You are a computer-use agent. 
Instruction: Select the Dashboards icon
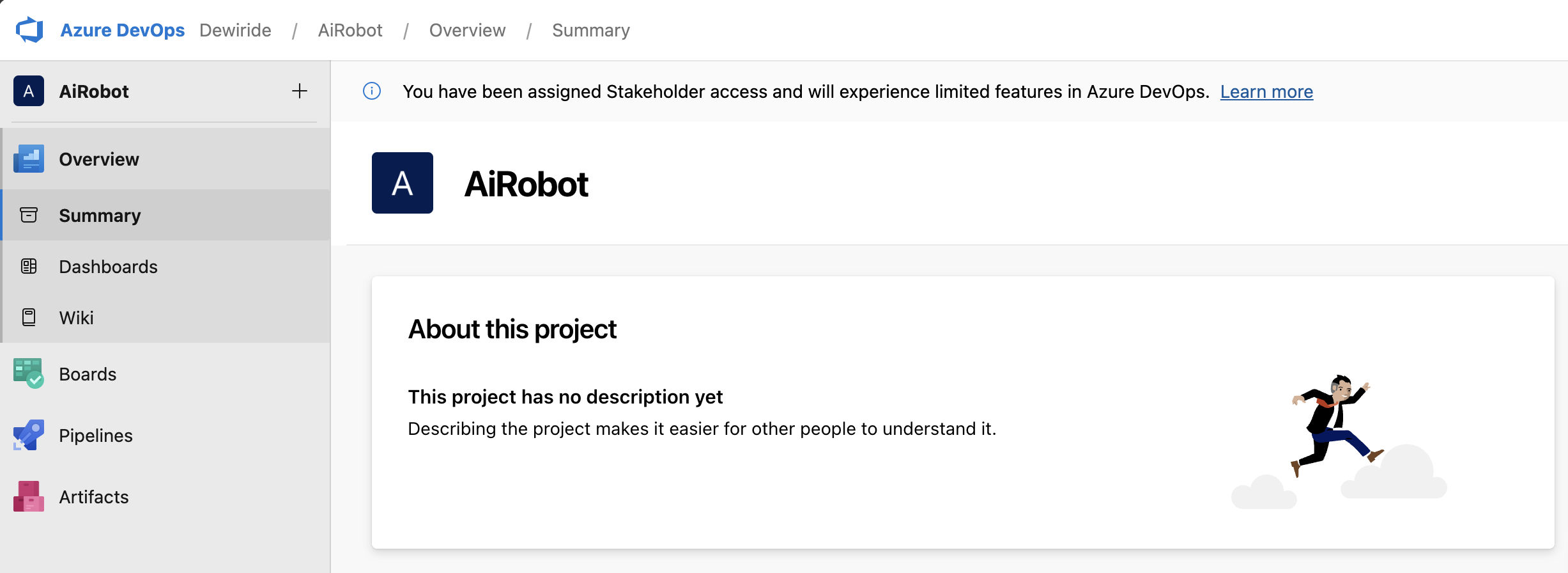pyautogui.click(x=28, y=267)
